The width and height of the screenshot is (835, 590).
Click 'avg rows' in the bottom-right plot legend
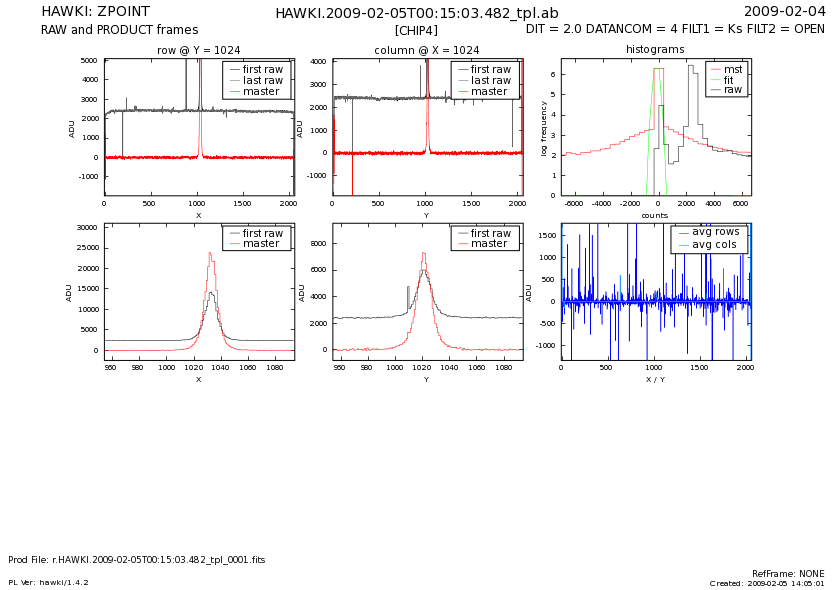715,232
